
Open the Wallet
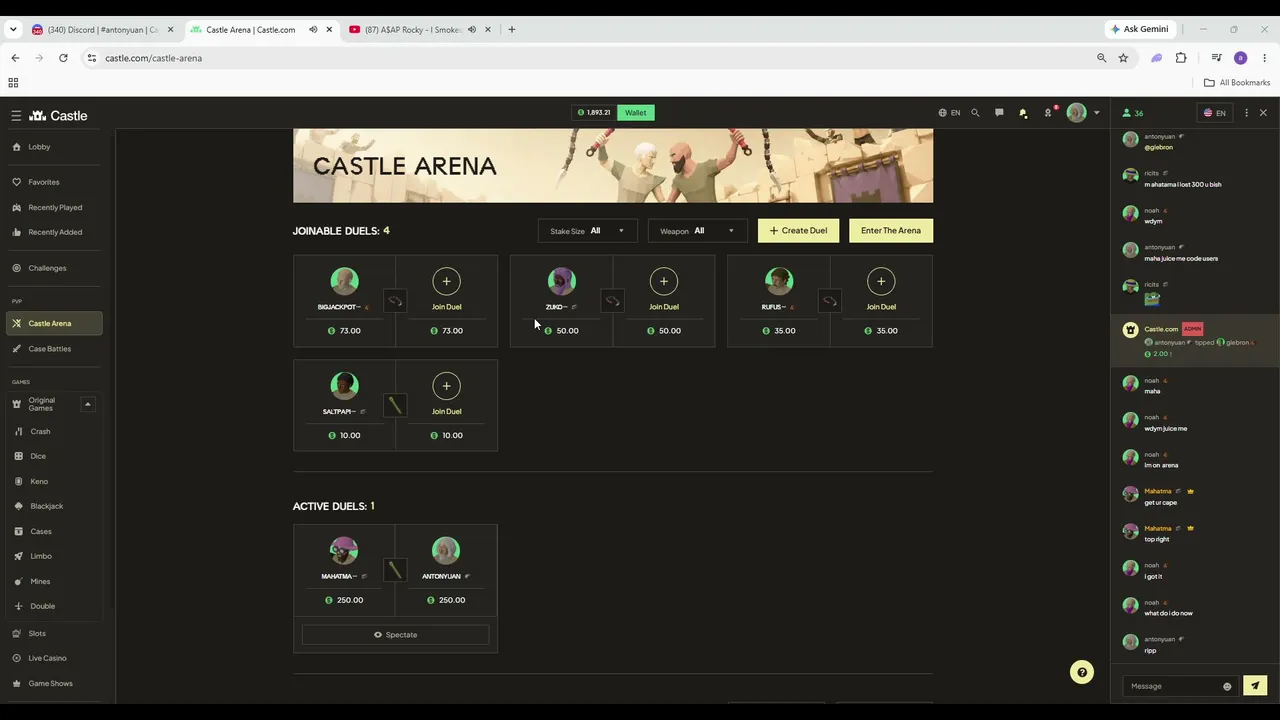click(636, 113)
